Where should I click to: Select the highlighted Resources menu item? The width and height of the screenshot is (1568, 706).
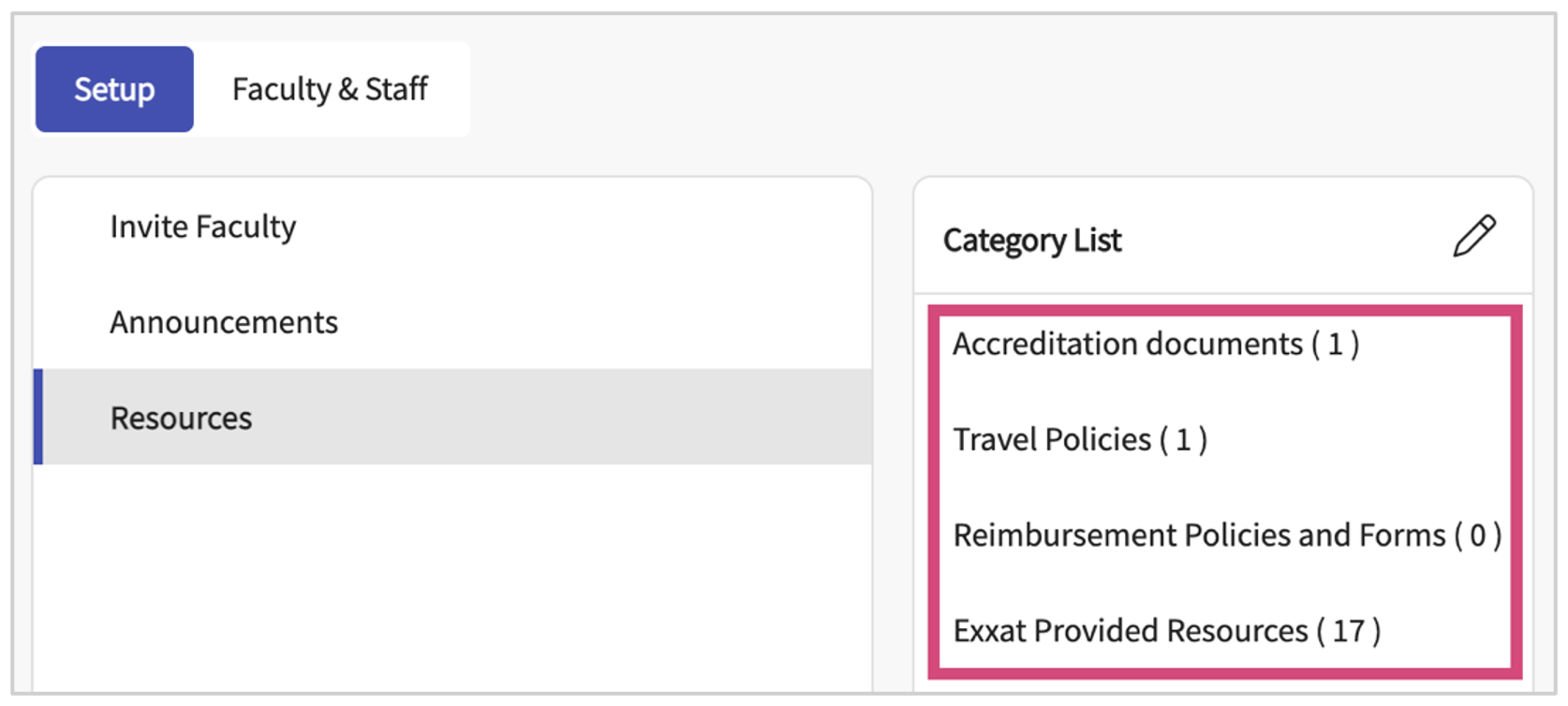tap(181, 418)
